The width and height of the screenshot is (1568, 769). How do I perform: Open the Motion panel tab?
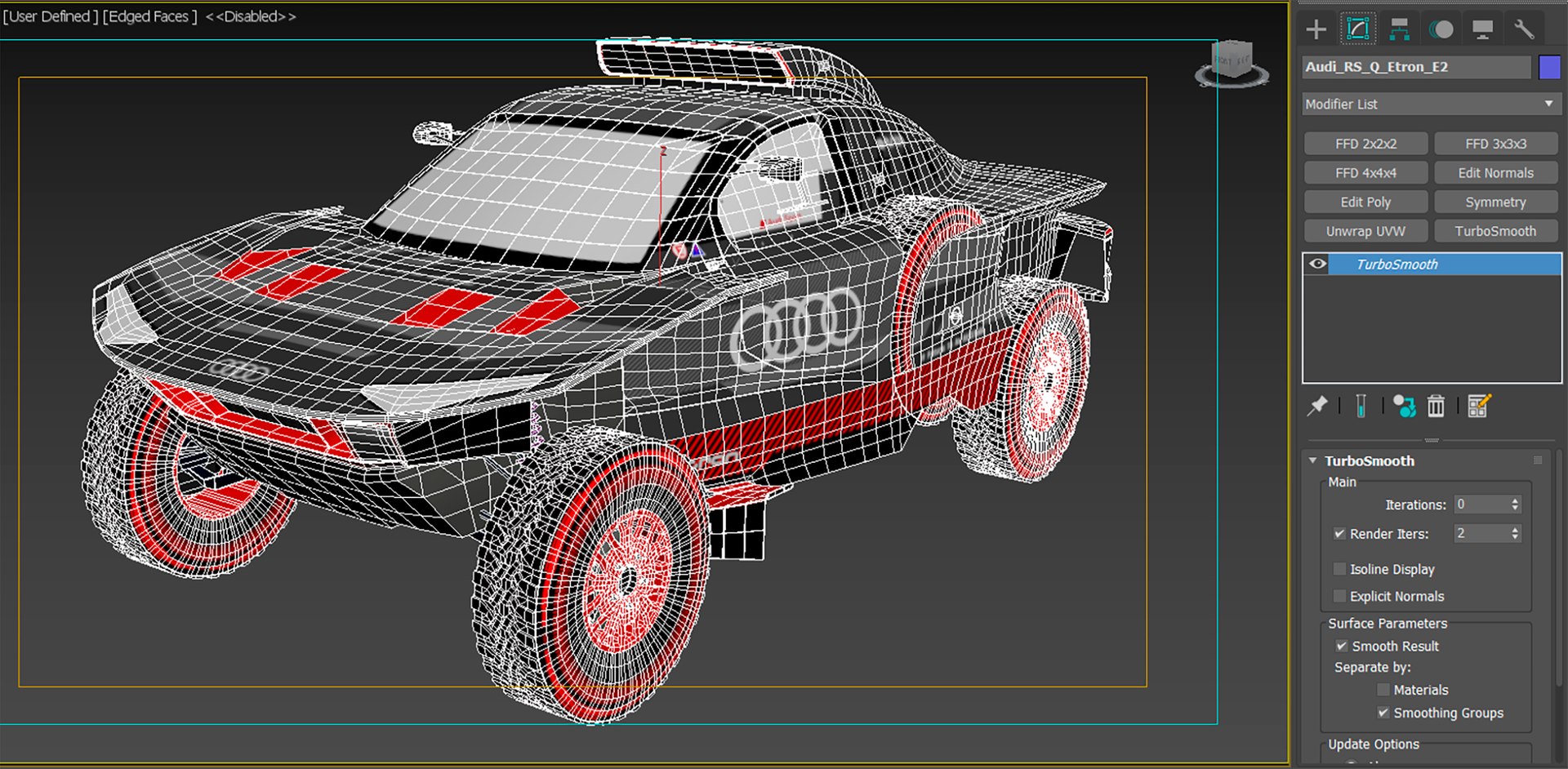[1441, 29]
